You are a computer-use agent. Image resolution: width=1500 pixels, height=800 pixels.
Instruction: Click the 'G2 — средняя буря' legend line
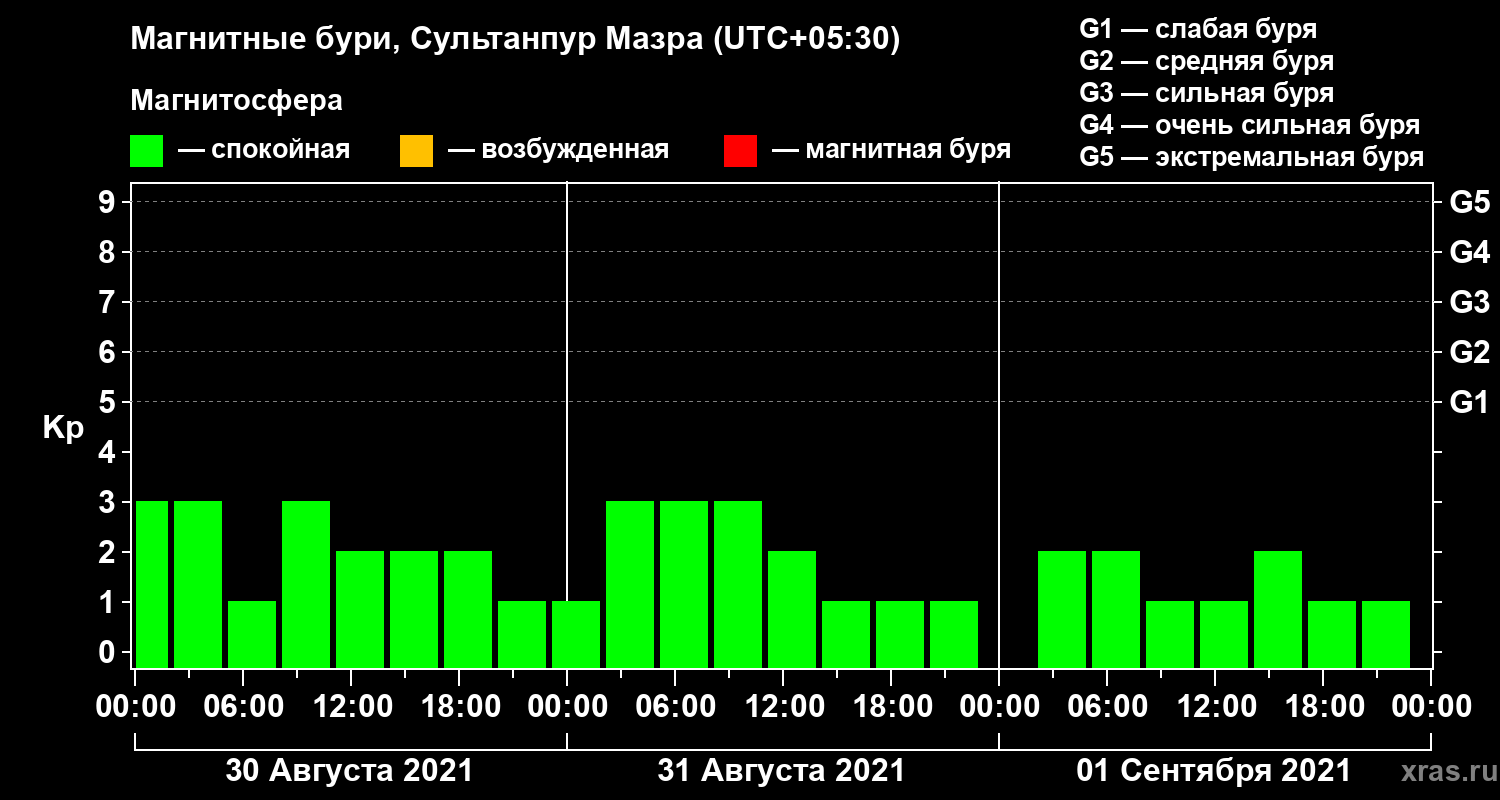pyautogui.click(x=1207, y=61)
